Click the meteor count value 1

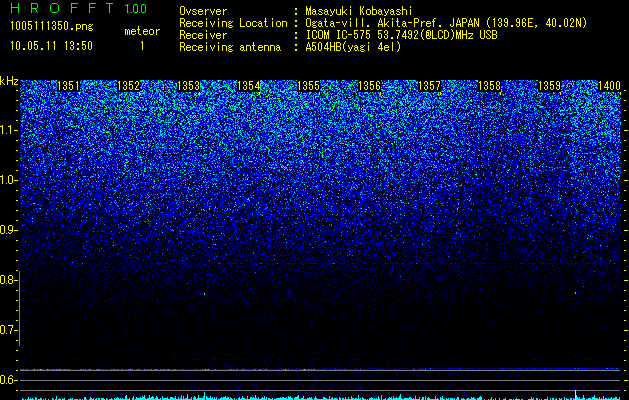point(142,46)
